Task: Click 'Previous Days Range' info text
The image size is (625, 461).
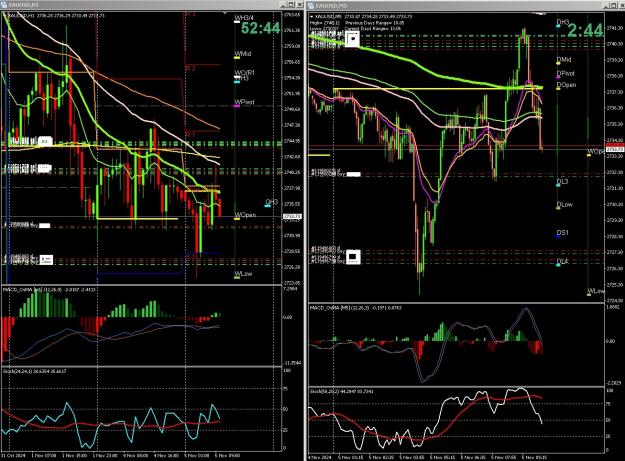Action: (375, 23)
